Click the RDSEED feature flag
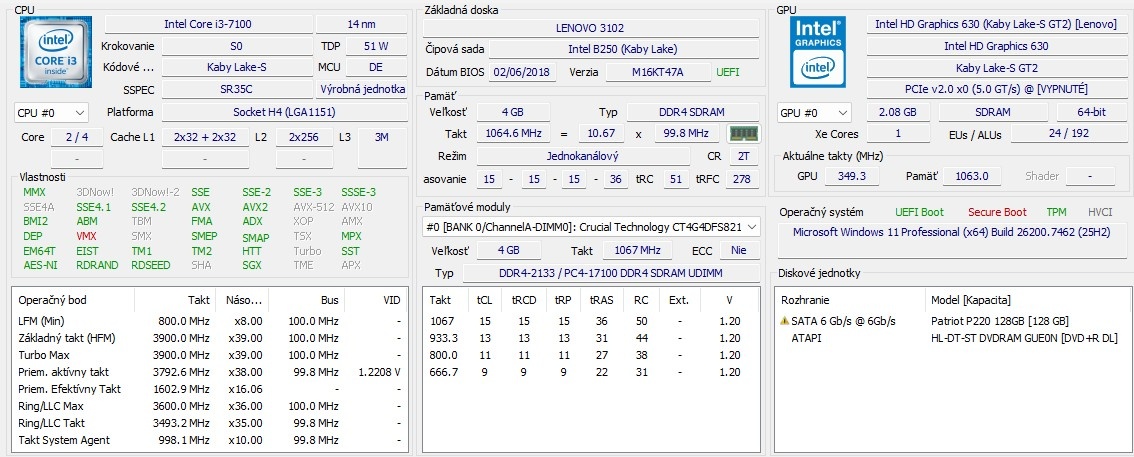 [151, 265]
